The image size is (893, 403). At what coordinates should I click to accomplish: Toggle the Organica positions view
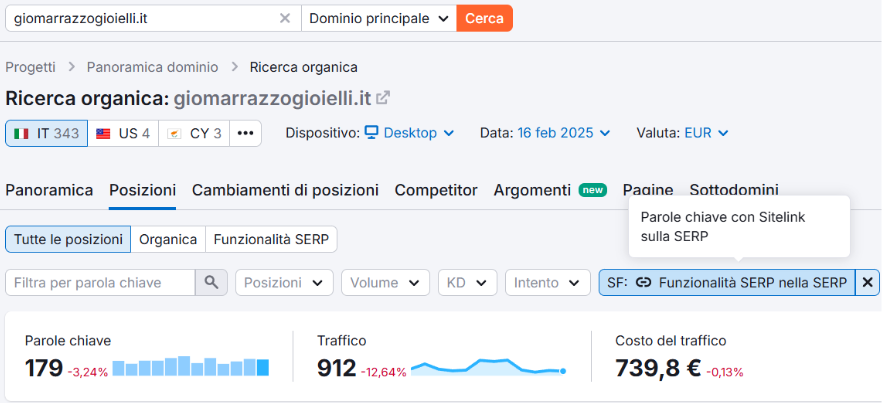[168, 239]
